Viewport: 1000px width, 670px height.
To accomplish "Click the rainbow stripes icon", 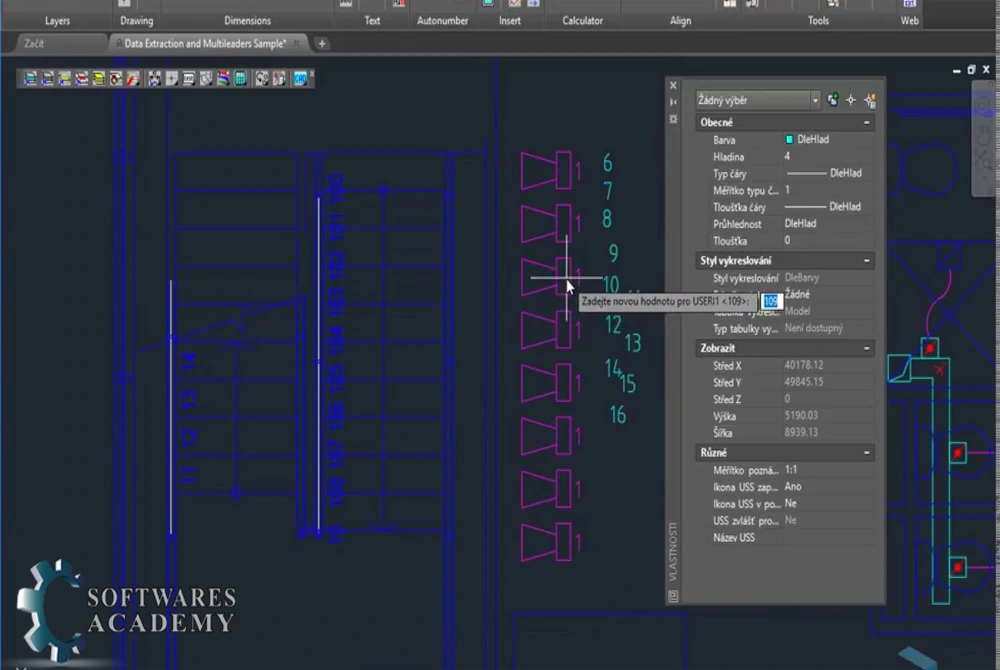I will (223, 78).
